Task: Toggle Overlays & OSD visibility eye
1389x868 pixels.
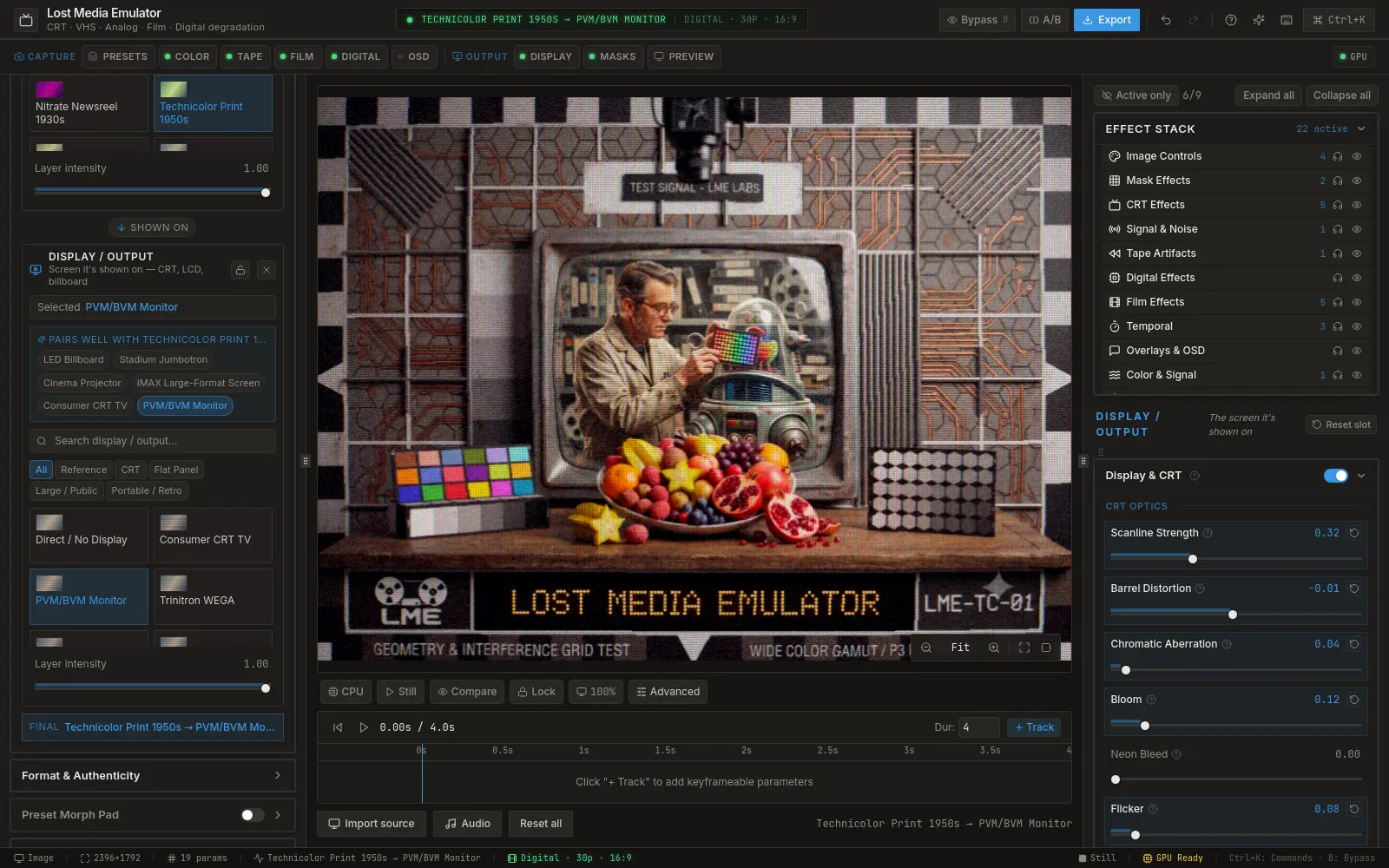Action: click(1356, 351)
